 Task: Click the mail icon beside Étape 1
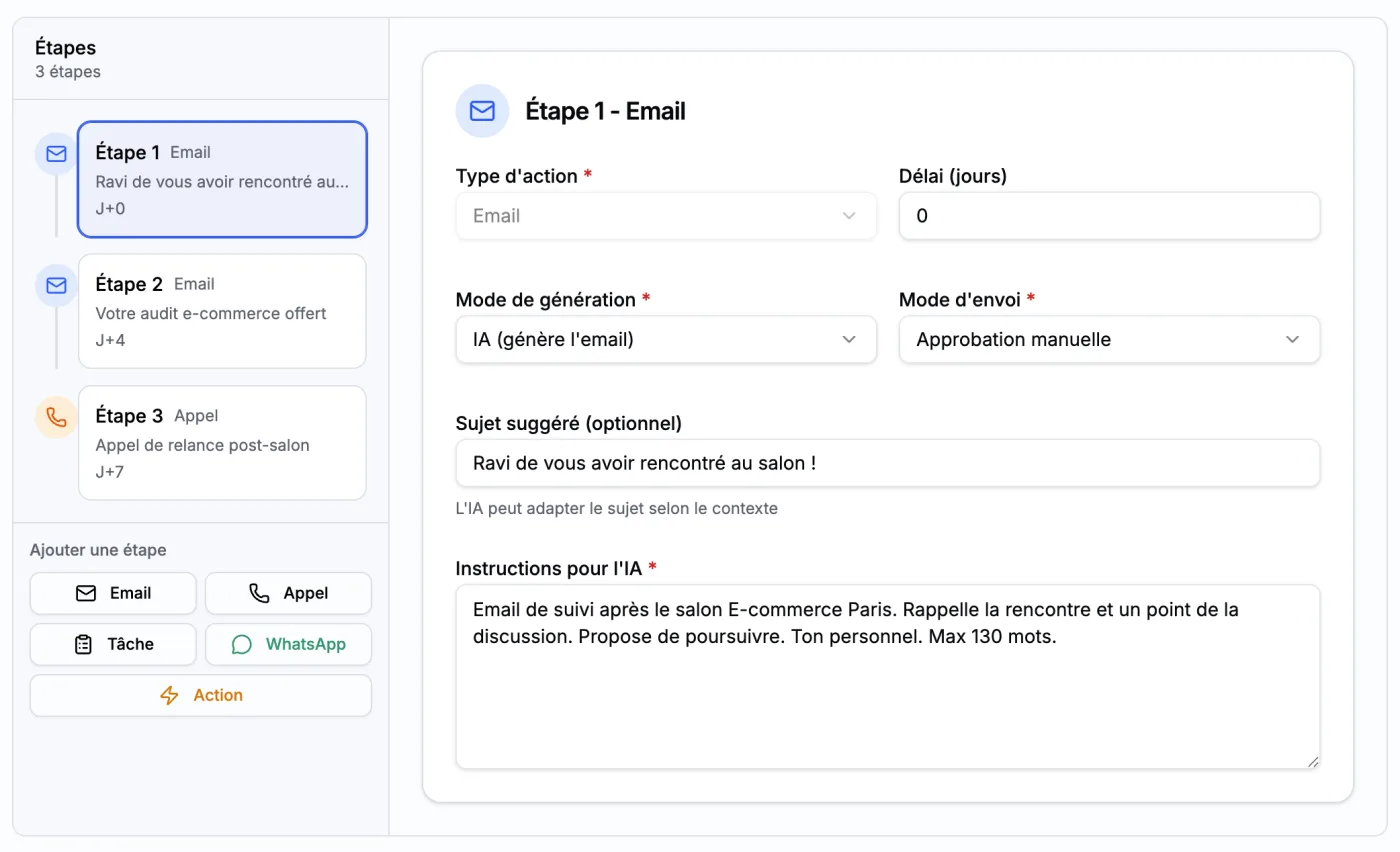click(x=56, y=154)
